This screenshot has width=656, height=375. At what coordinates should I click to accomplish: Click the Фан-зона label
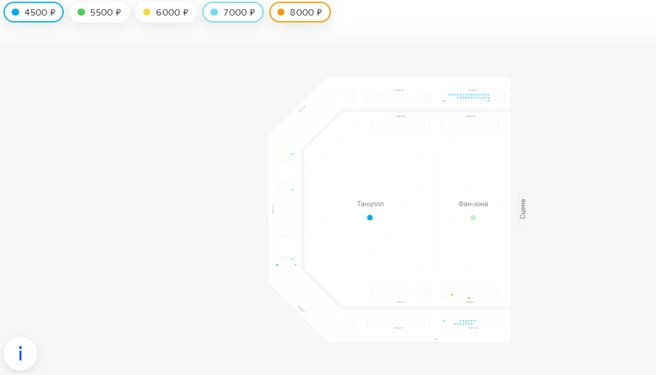coord(473,204)
